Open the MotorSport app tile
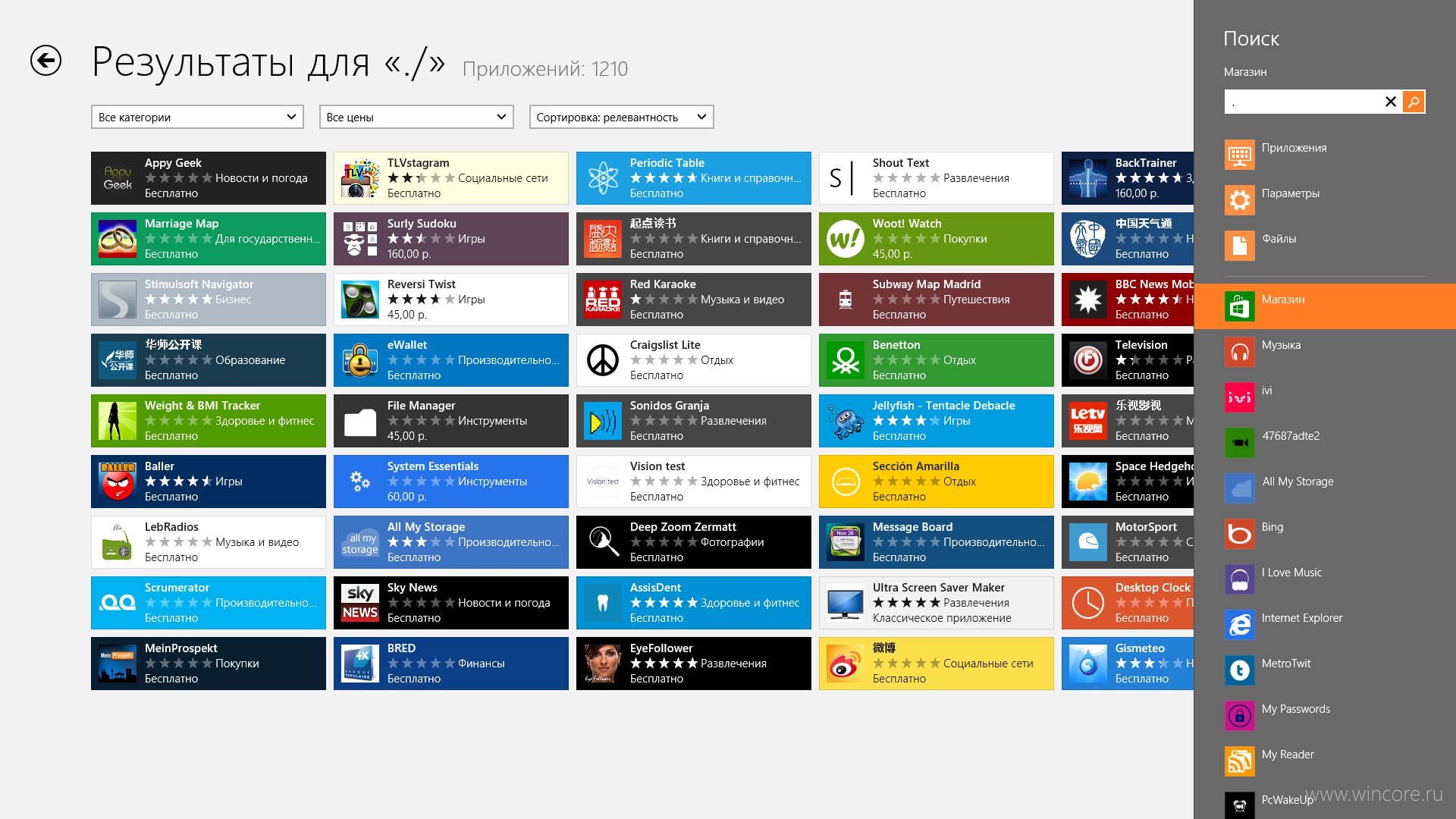This screenshot has height=819, width=1456. click(1128, 542)
